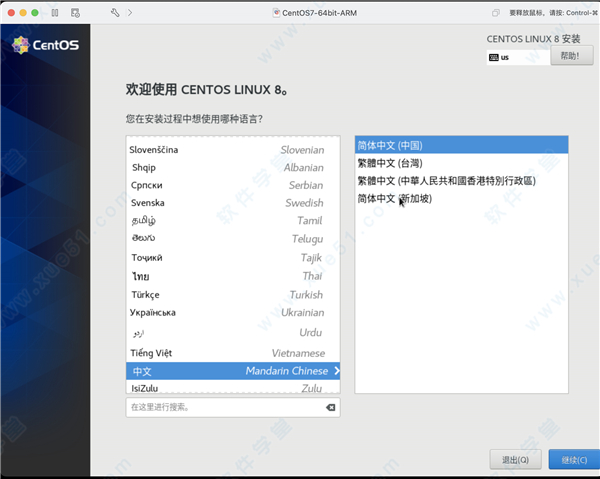Select the Urdu language row
The image size is (600, 479).
tap(233, 332)
